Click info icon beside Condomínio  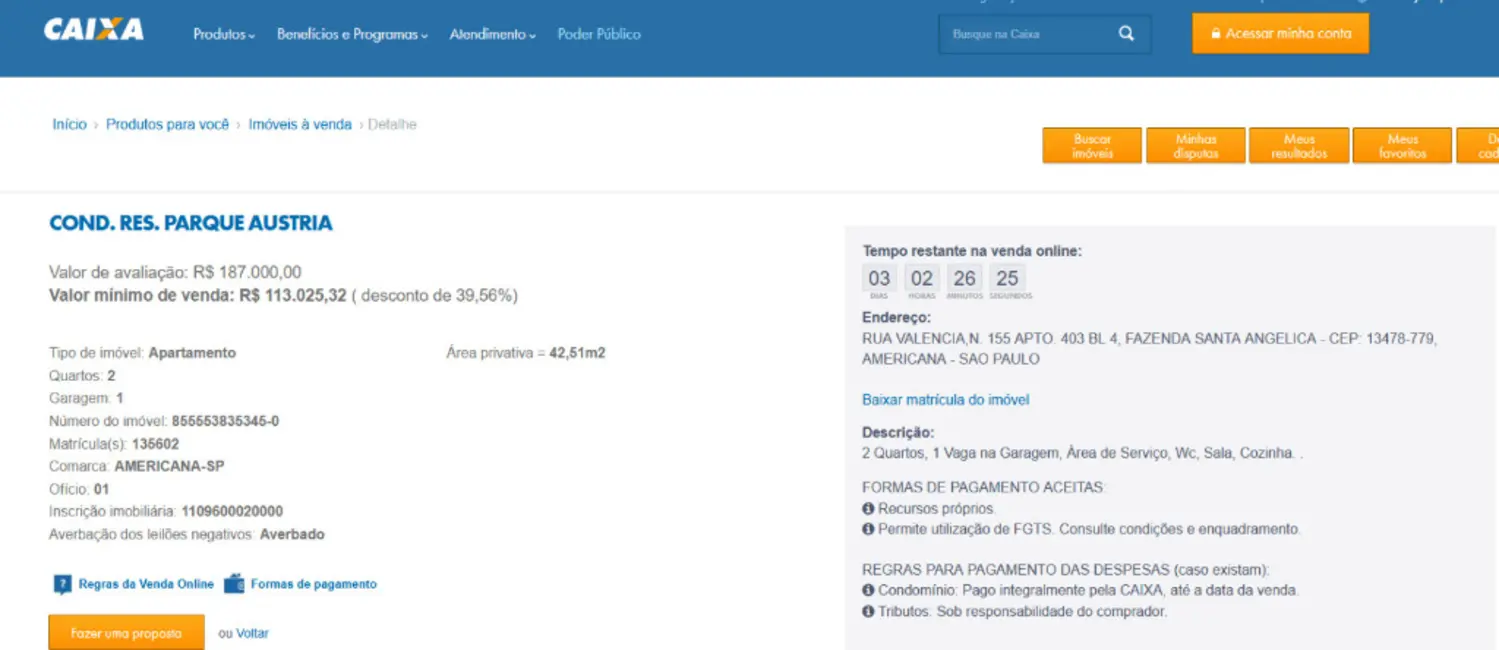click(x=868, y=591)
